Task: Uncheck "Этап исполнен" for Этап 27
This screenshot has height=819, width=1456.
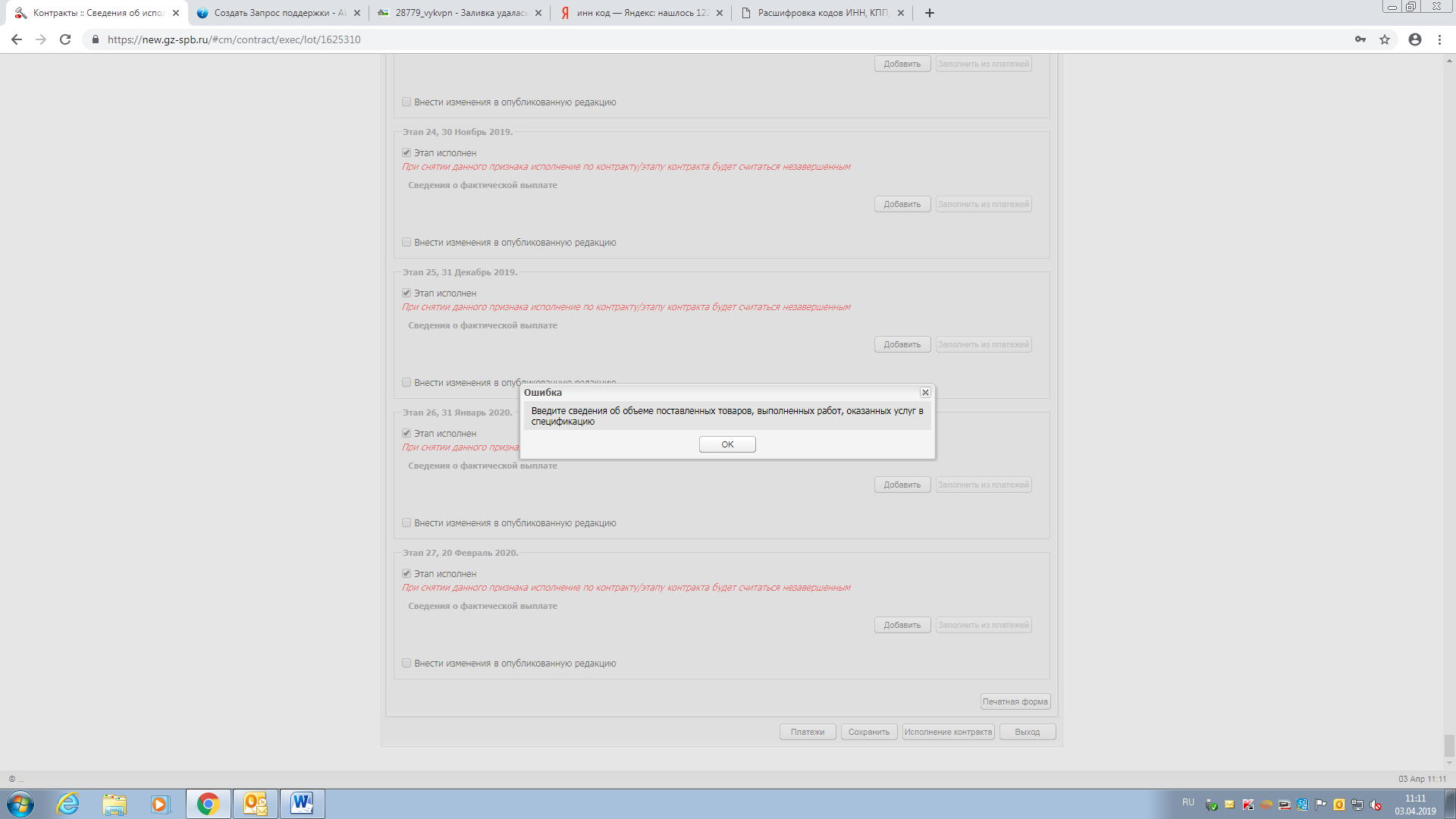Action: coord(406,573)
